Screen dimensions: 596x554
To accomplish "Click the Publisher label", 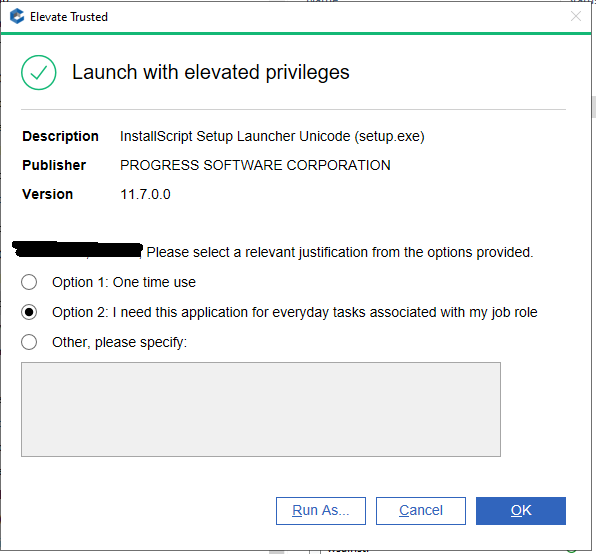I will 54,165.
